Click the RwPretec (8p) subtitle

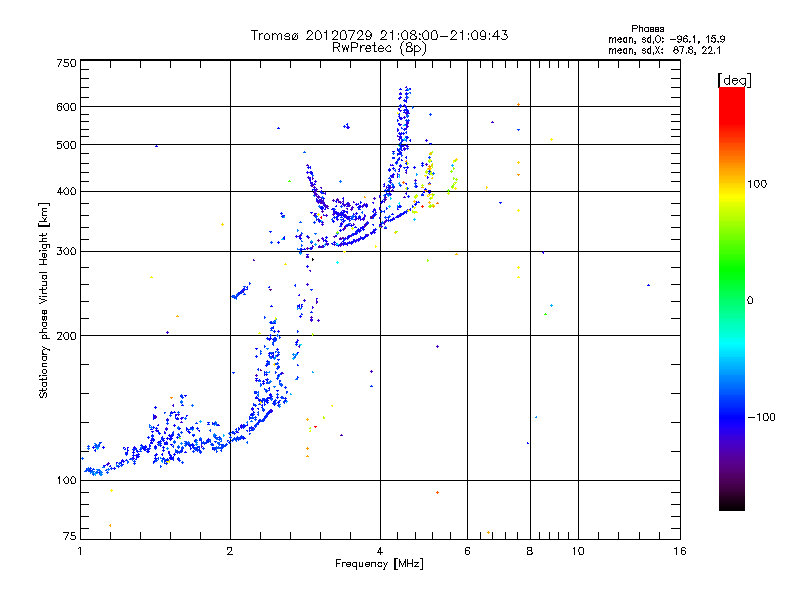(379, 48)
